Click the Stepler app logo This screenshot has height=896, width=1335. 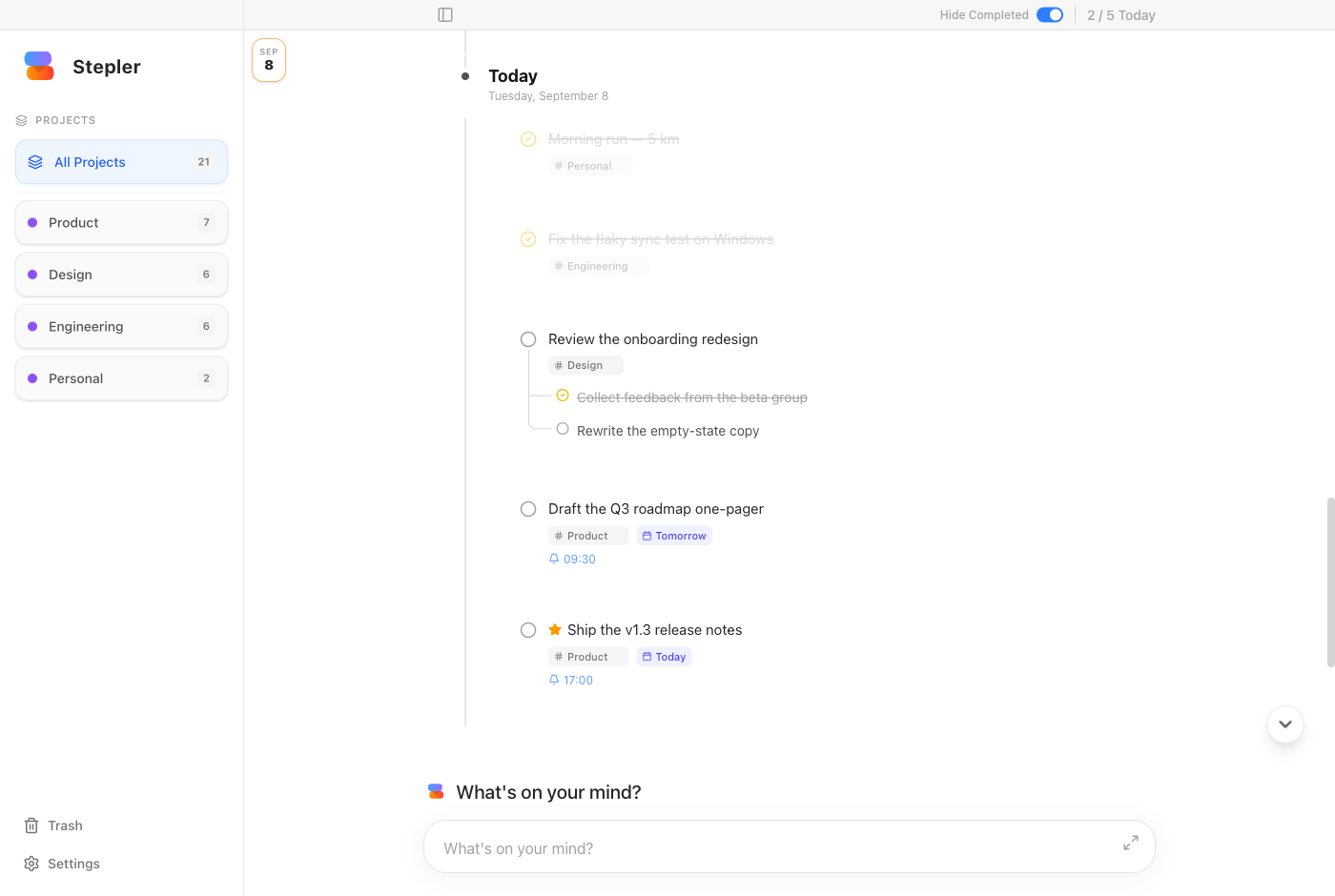coord(39,66)
